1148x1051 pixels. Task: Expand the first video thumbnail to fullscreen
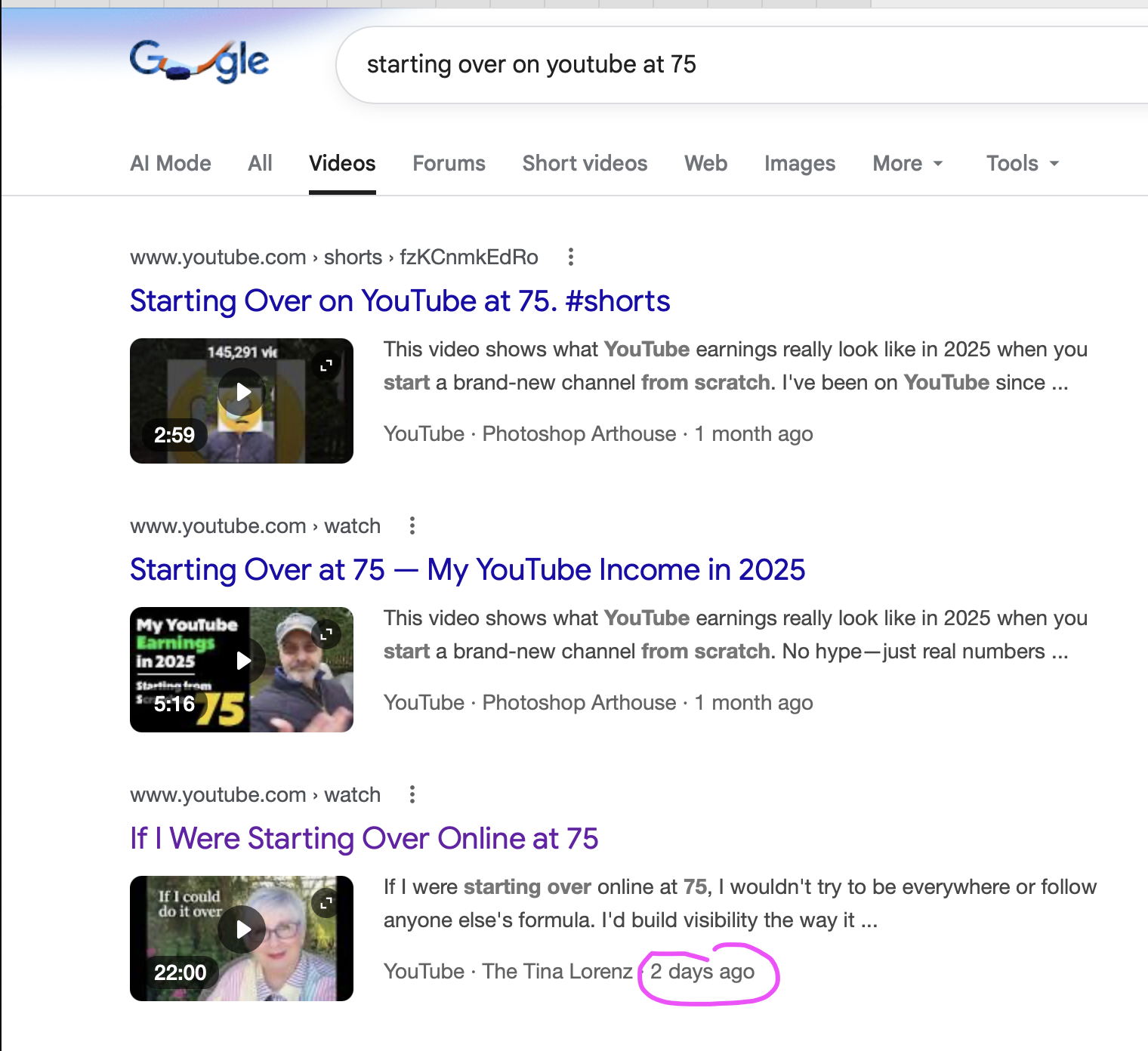(326, 365)
